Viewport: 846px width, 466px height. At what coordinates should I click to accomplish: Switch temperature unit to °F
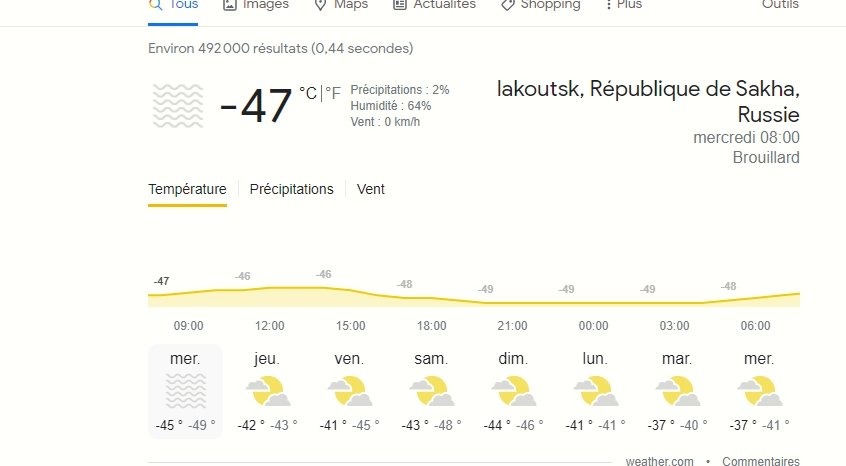coord(333,93)
